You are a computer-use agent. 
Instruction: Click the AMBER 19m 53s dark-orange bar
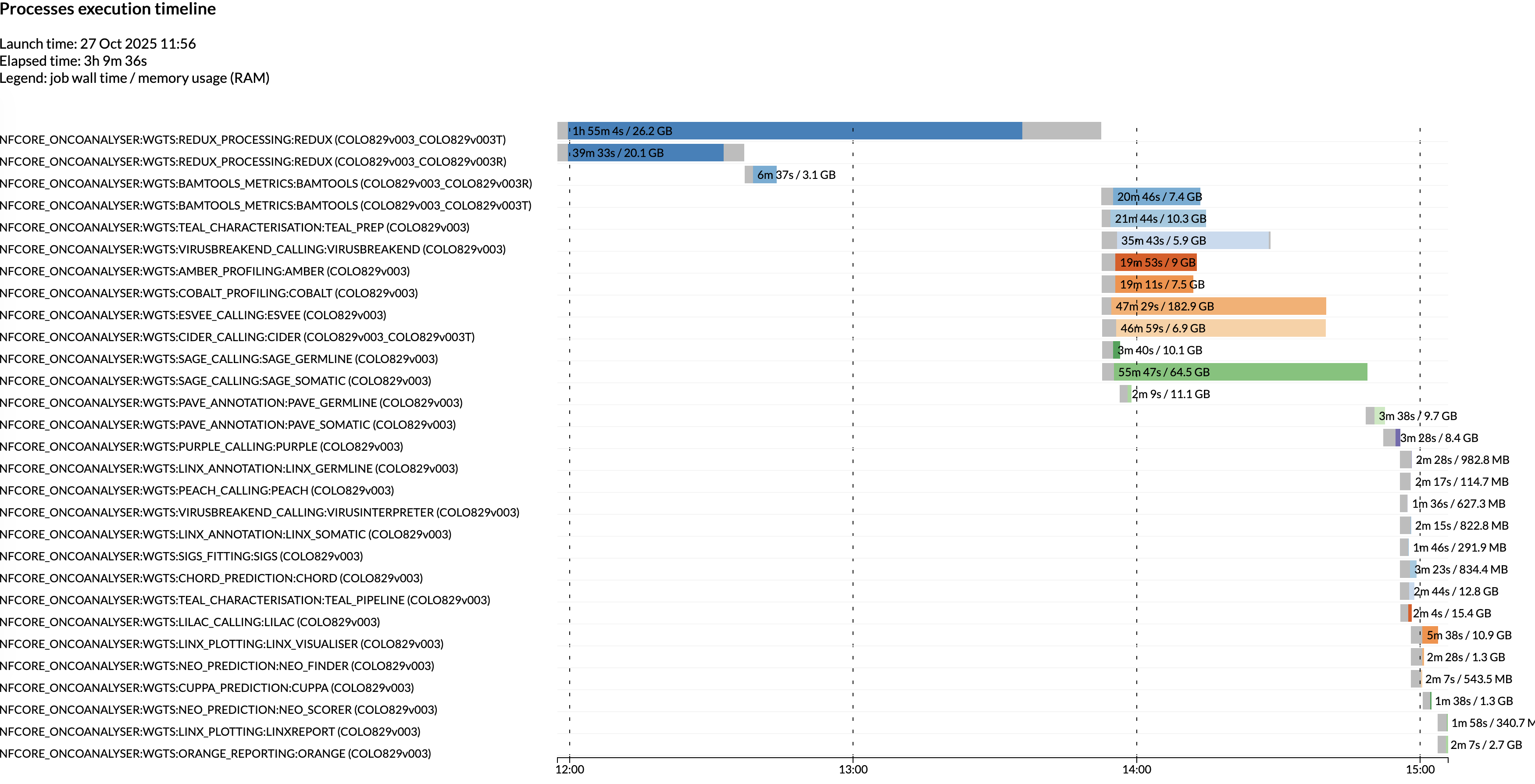(1156, 263)
